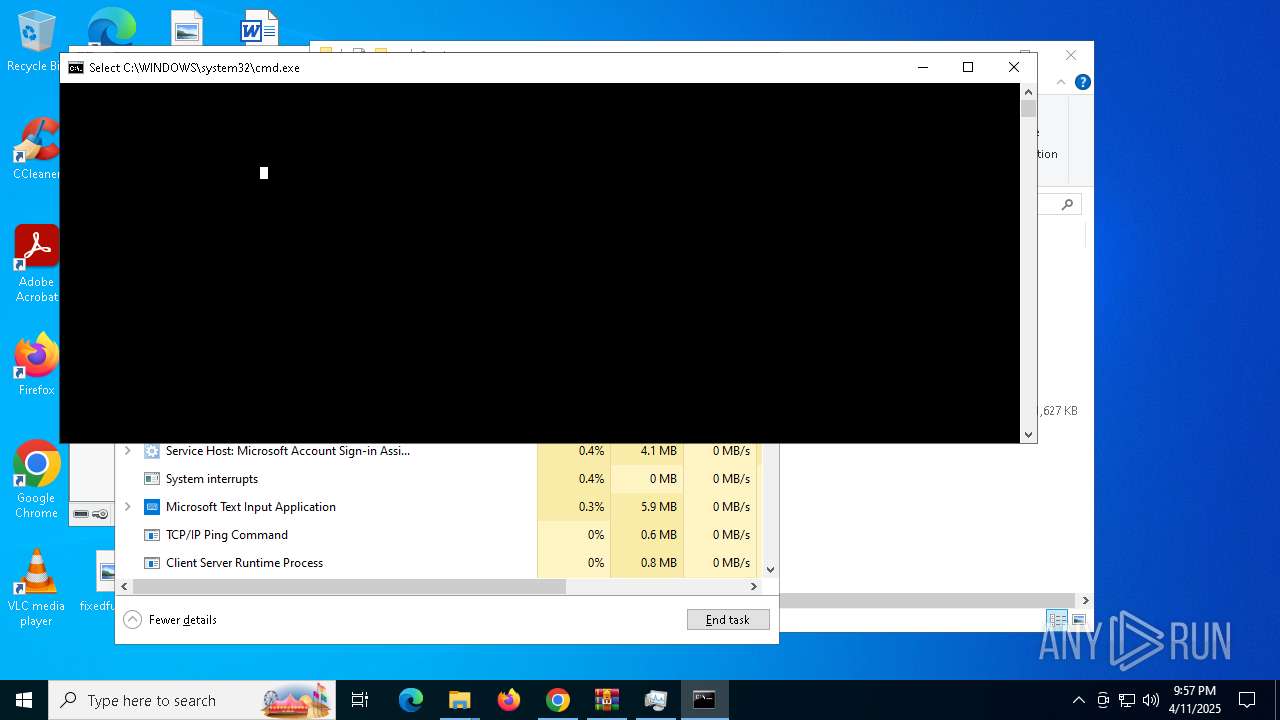1280x720 pixels.
Task: Show hidden tray icons chevron
Action: [1078, 700]
